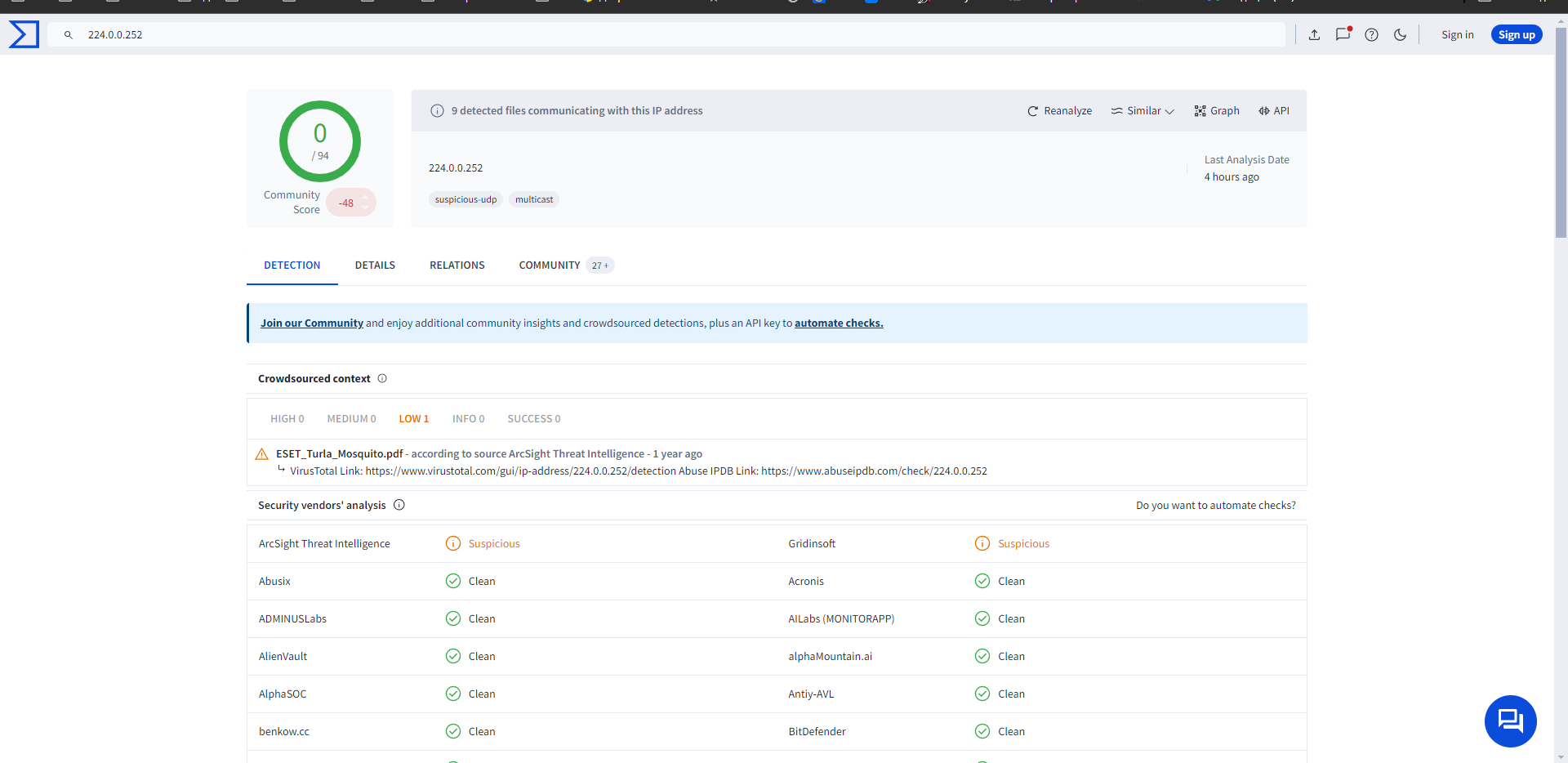Click the AlphaSOC Clean checkmark icon
This screenshot has height=763, width=1568.
(x=453, y=694)
